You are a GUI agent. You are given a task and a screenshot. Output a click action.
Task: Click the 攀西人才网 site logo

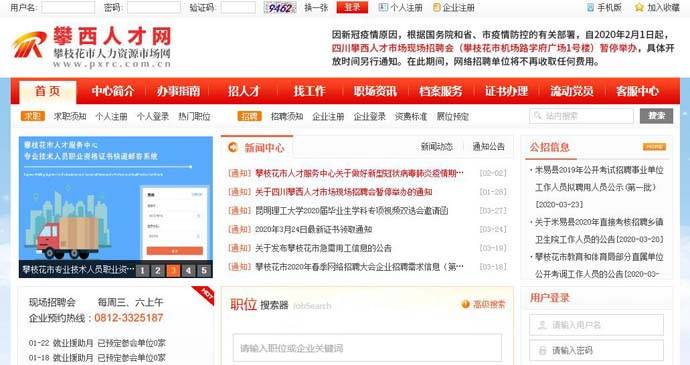[92, 48]
